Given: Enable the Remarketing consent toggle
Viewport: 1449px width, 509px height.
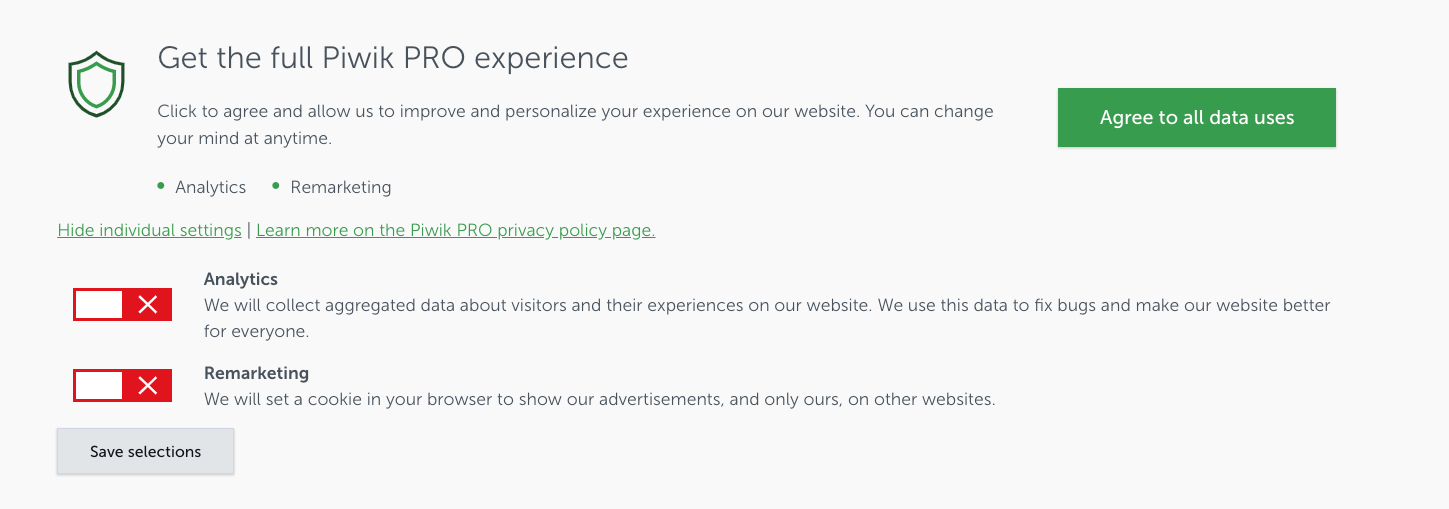Looking at the screenshot, I should [x=123, y=386].
